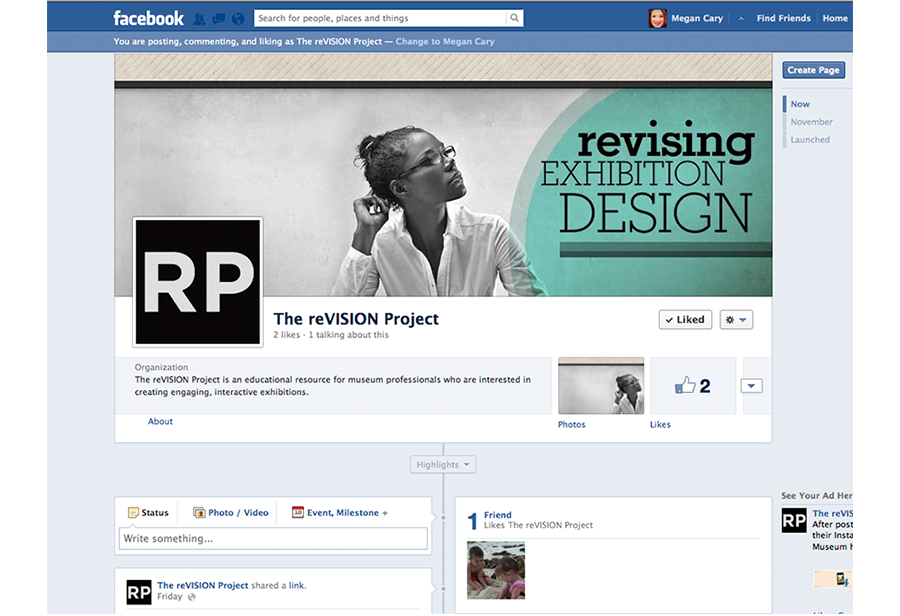900x616 pixels.
Task: Click the ad image thumbnail in sidebar
Action: point(832,579)
